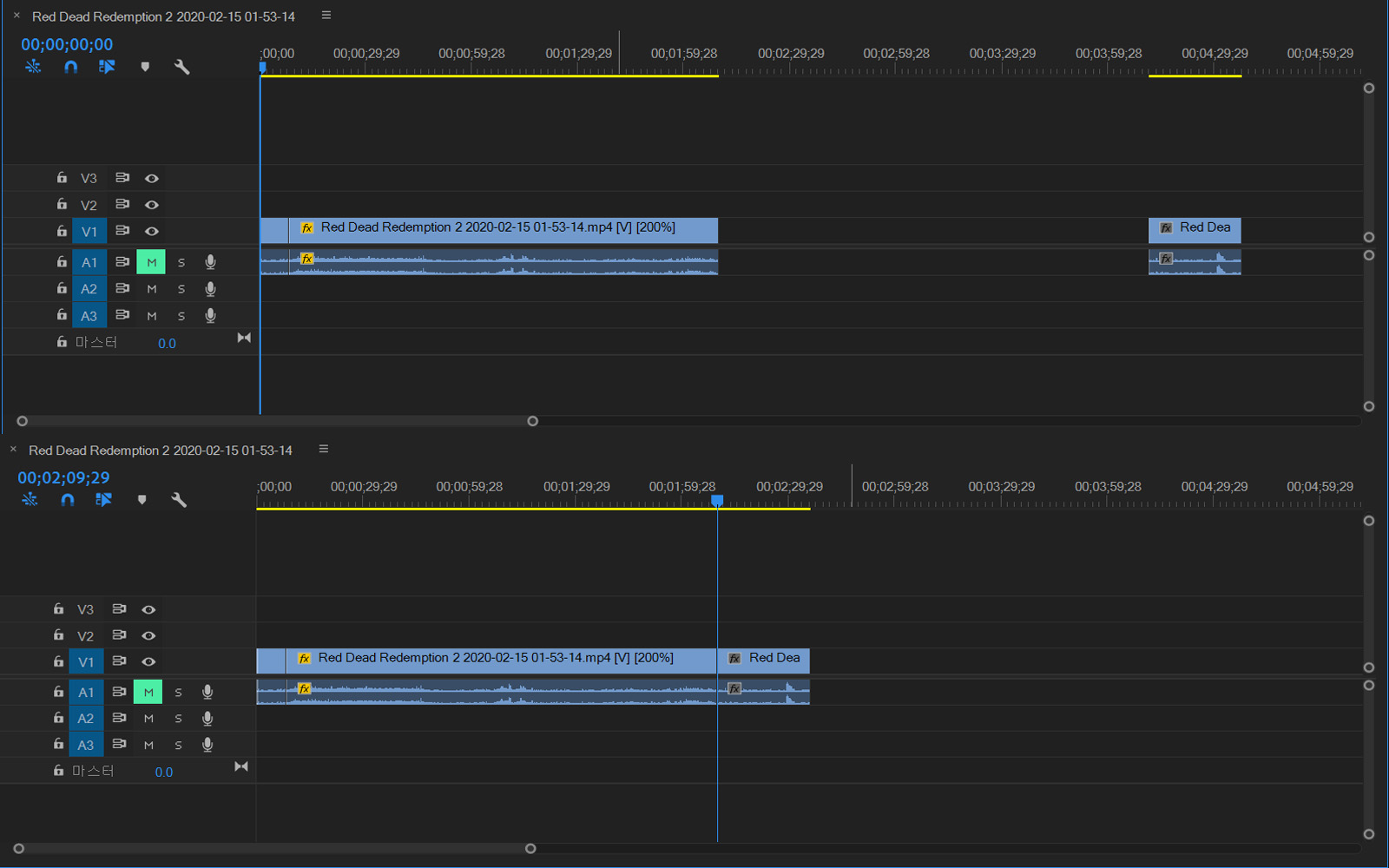Click fx badge on top timeline 200% clip
Viewport: 1389px width, 868px height.
(306, 228)
